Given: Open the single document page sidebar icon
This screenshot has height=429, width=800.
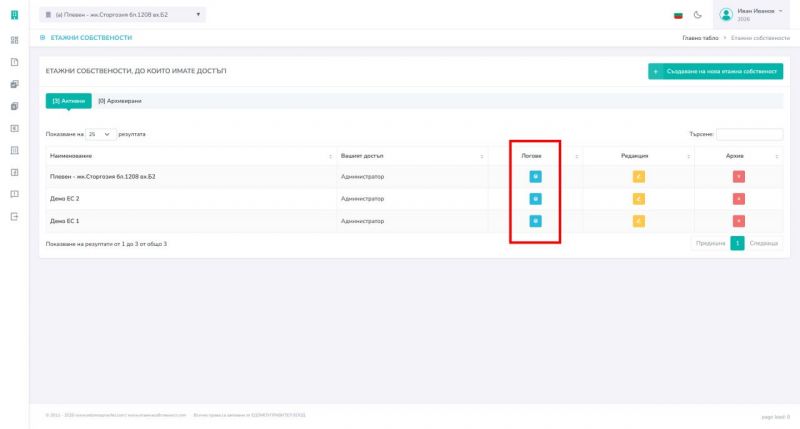Looking at the screenshot, I should [14, 62].
